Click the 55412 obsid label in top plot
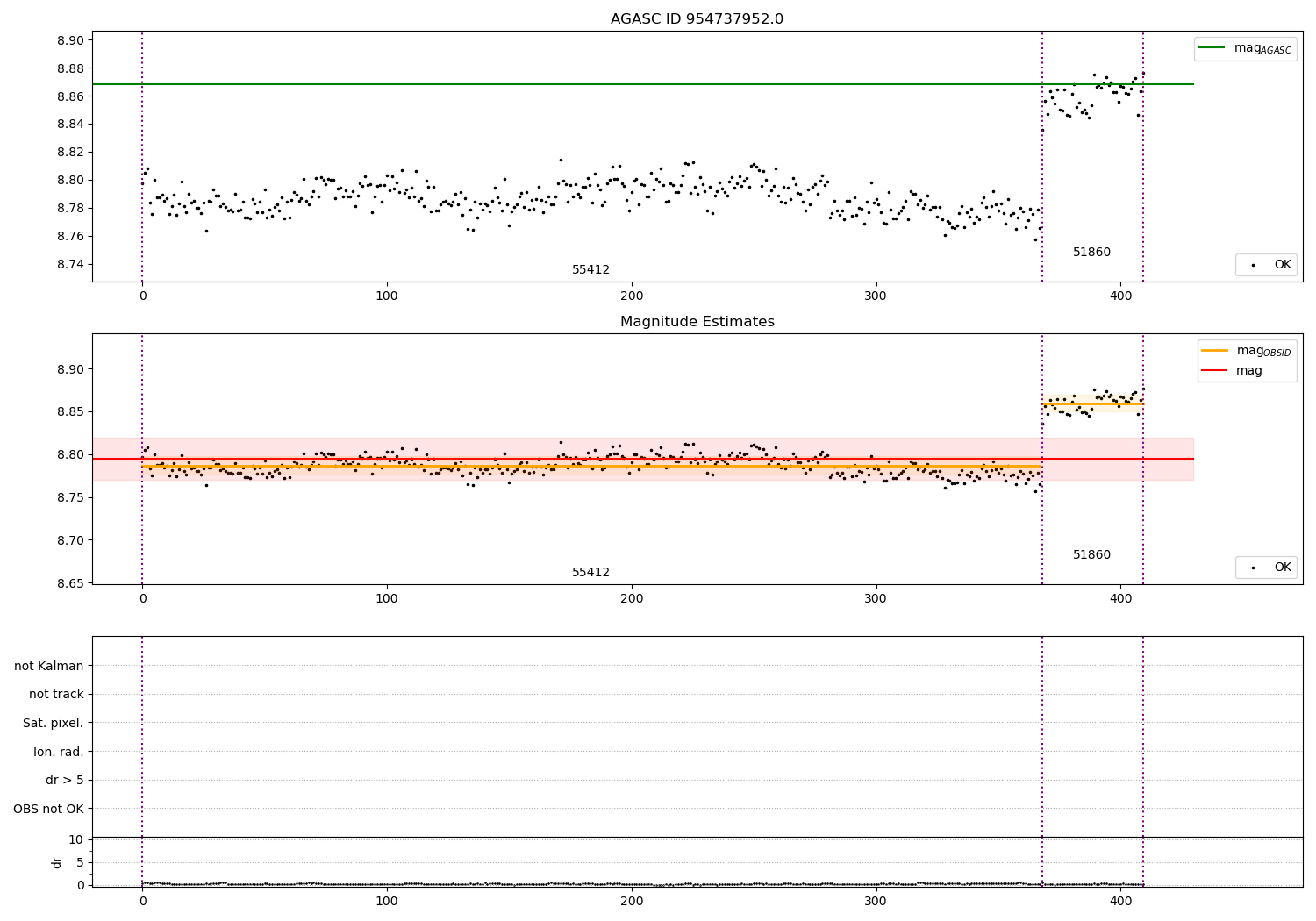Image resolution: width=1316 pixels, height=921 pixels. [x=590, y=270]
